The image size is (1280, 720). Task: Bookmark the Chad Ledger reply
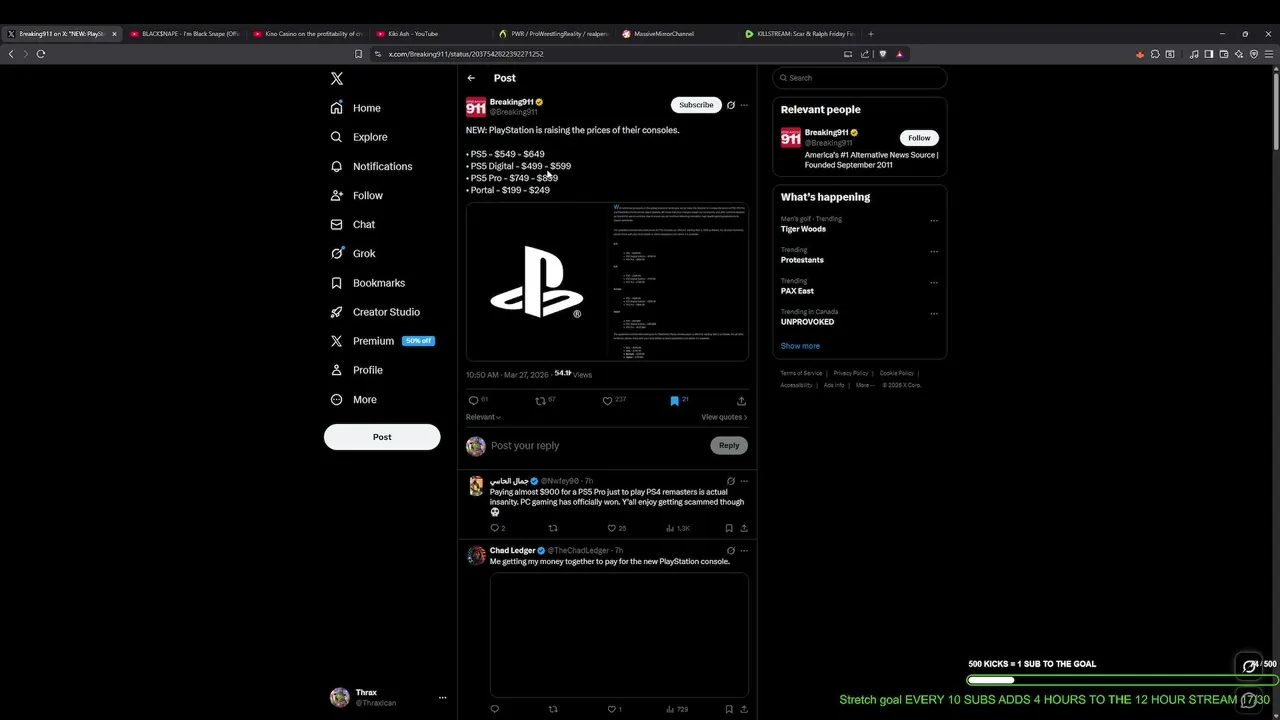pyautogui.click(x=729, y=709)
